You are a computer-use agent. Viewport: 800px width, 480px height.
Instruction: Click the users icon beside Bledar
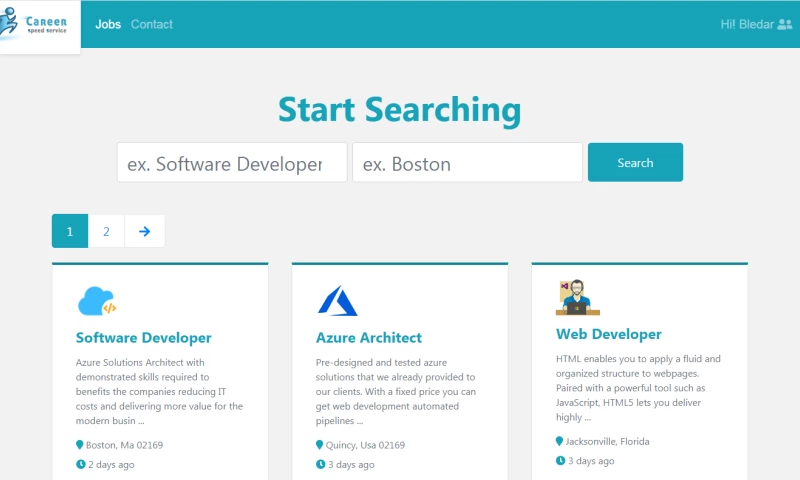[x=785, y=24]
